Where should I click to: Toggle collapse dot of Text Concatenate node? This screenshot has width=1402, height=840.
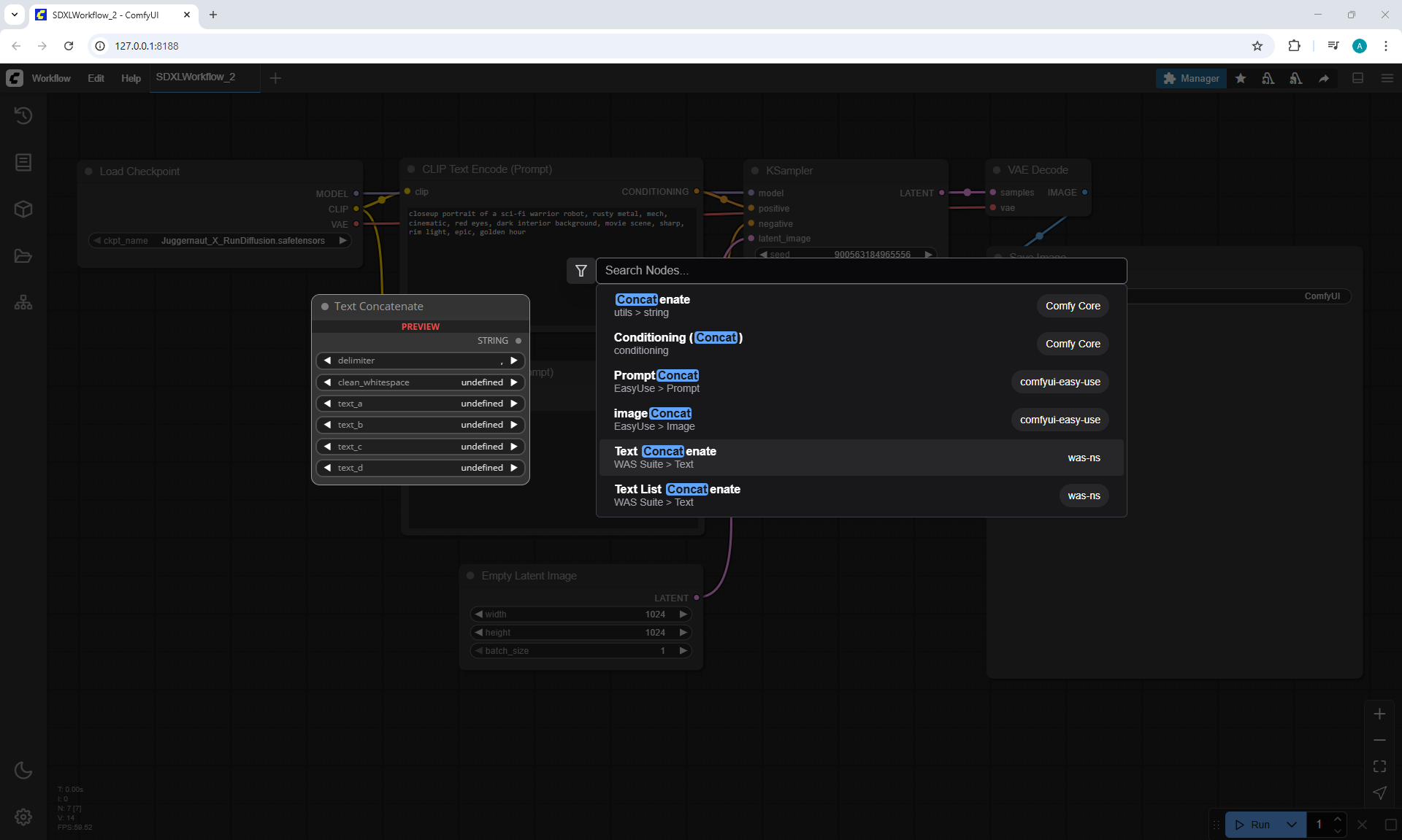coord(325,307)
